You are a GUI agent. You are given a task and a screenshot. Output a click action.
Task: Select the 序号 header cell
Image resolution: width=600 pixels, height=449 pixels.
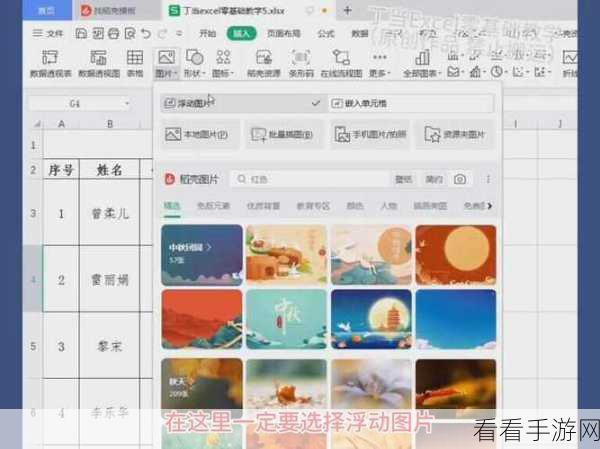coord(61,170)
